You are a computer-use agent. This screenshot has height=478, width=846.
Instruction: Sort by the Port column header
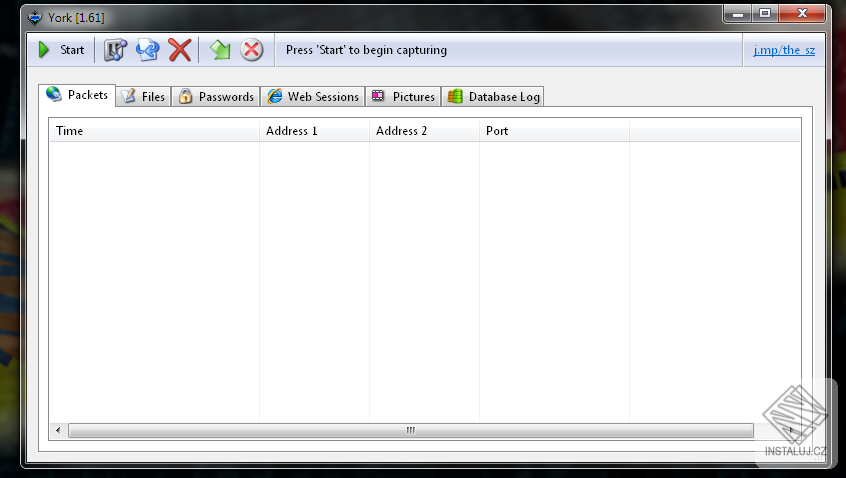tap(555, 131)
